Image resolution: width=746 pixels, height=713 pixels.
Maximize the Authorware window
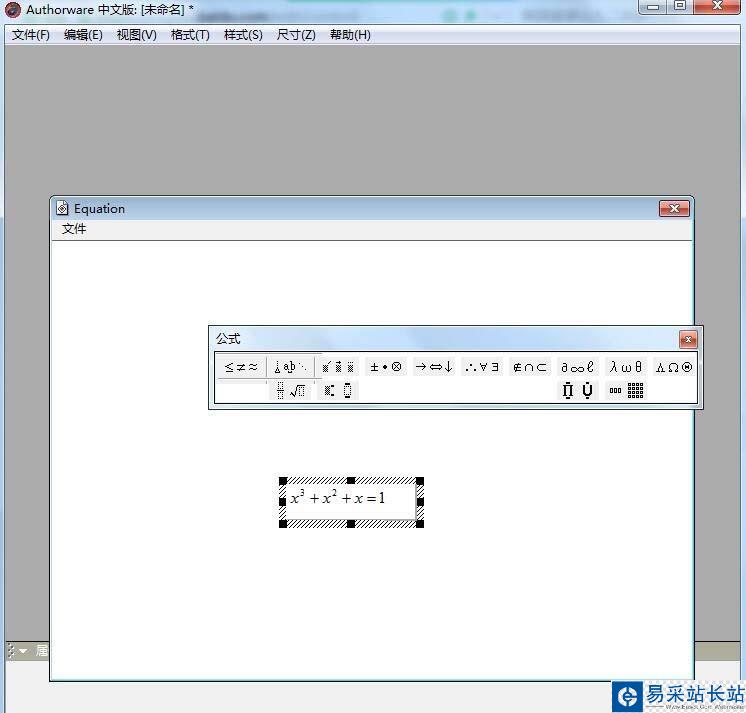(680, 7)
